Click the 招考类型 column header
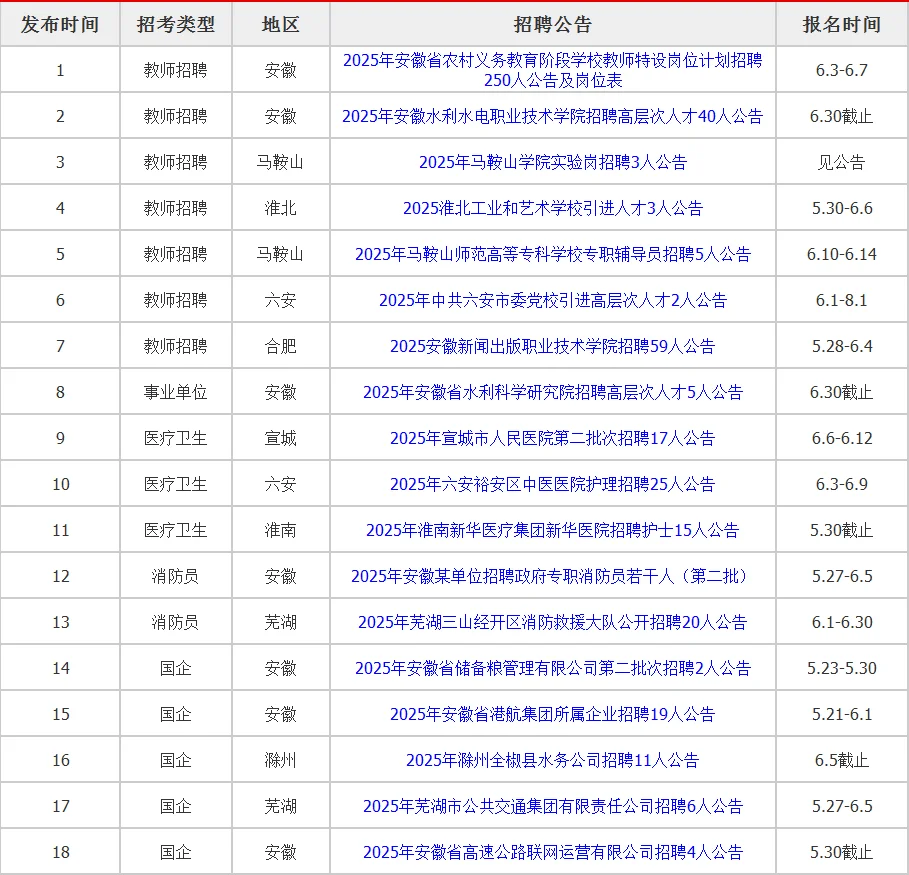The height and width of the screenshot is (875, 909). [176, 24]
